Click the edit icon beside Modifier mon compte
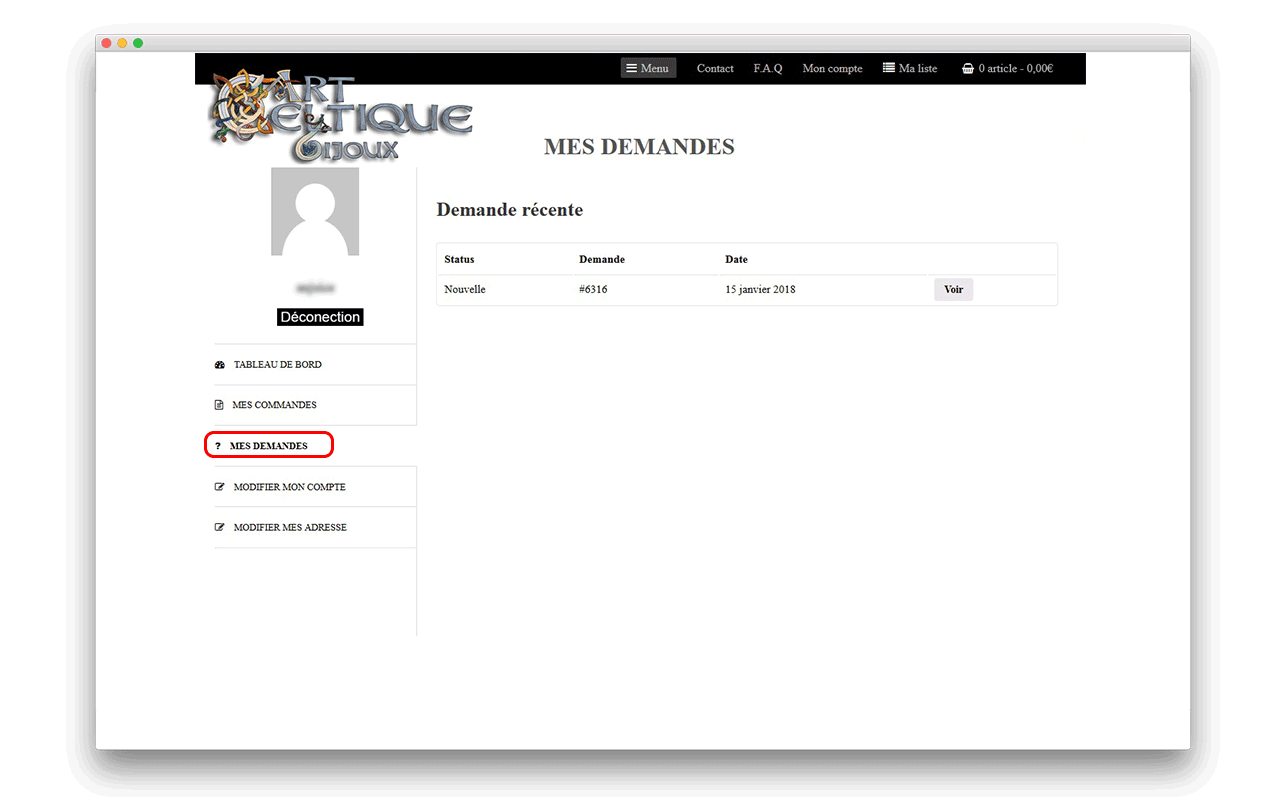The height and width of the screenshot is (800, 1280). point(220,487)
